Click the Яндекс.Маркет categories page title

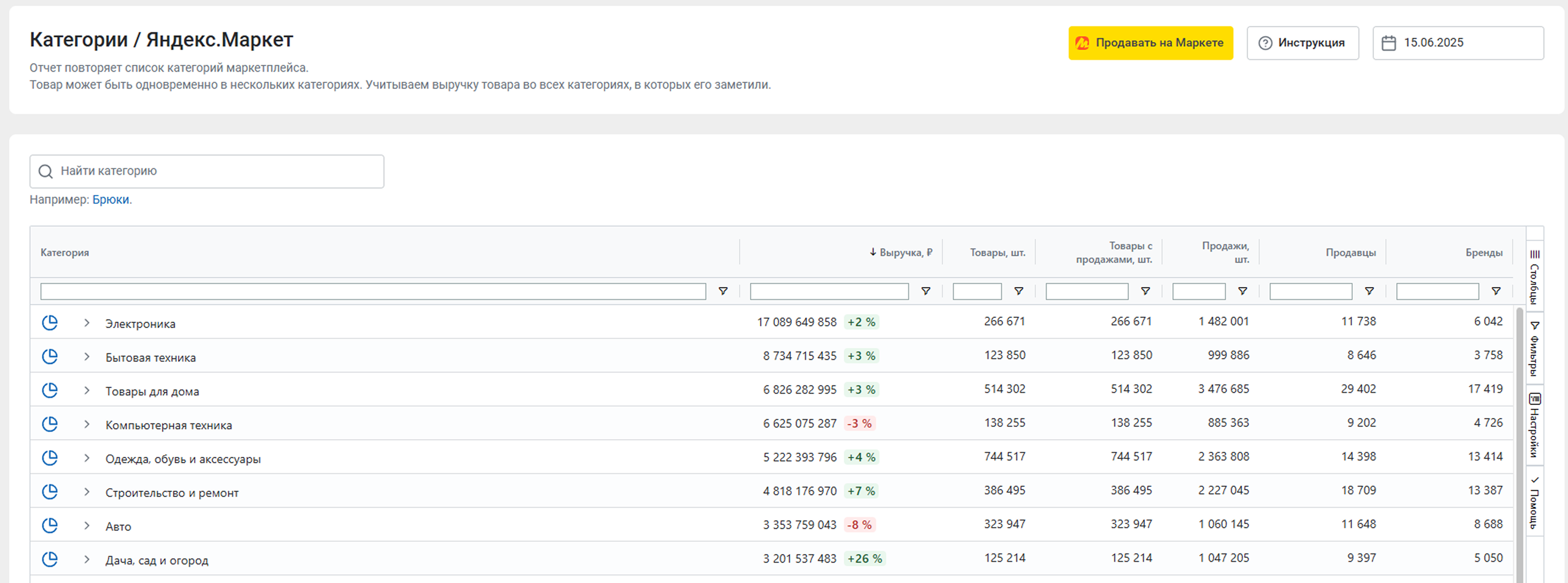(161, 40)
